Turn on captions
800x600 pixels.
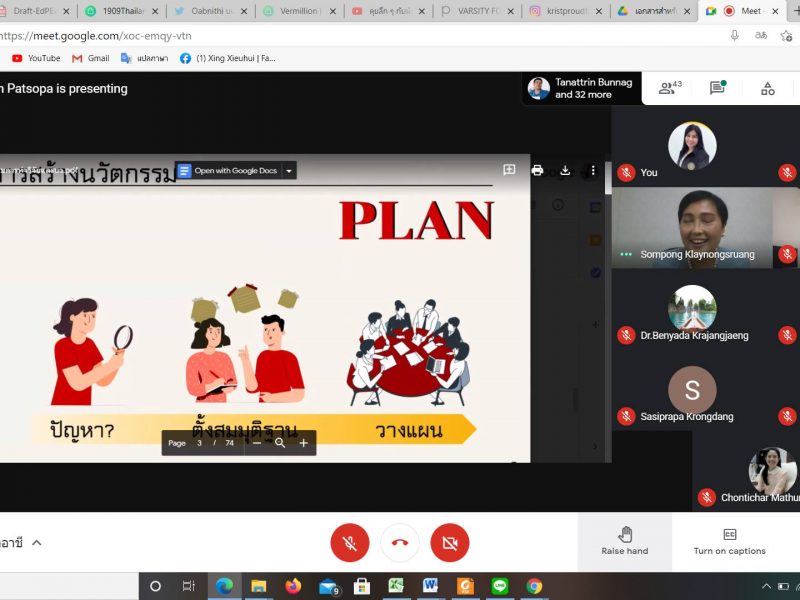tap(729, 541)
